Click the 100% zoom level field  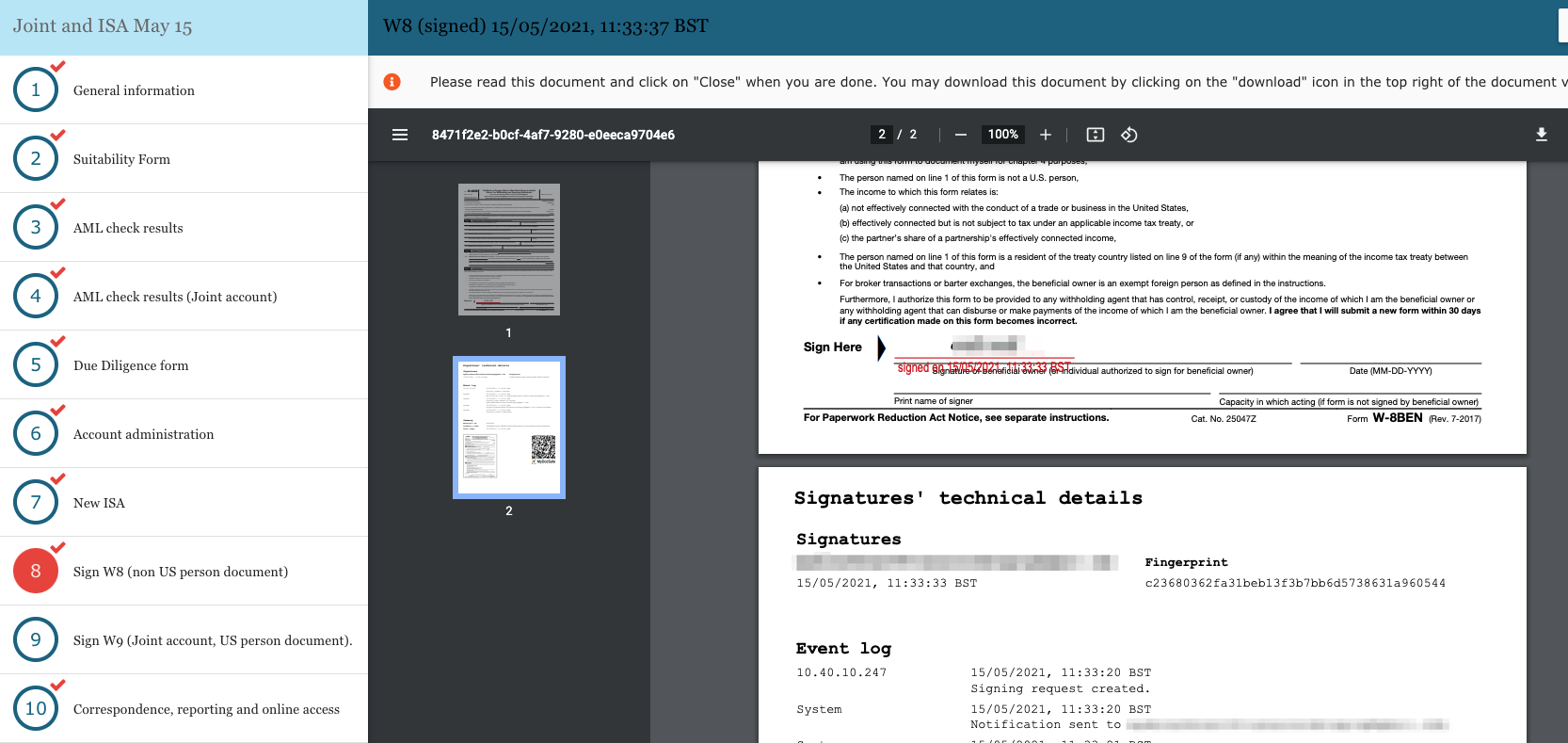(x=1003, y=135)
